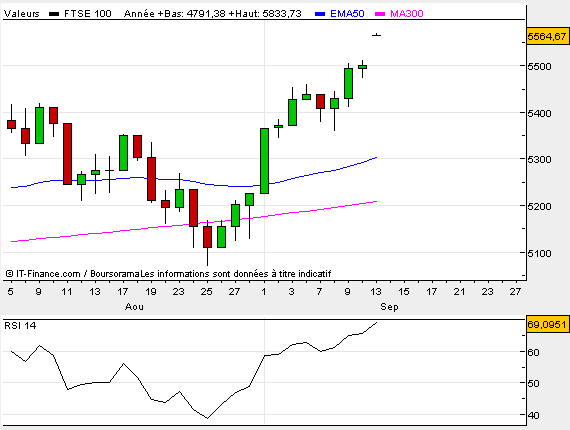Image resolution: width=570 pixels, height=430 pixels.
Task: Click the Valeurs label
Action: [x=21, y=14]
